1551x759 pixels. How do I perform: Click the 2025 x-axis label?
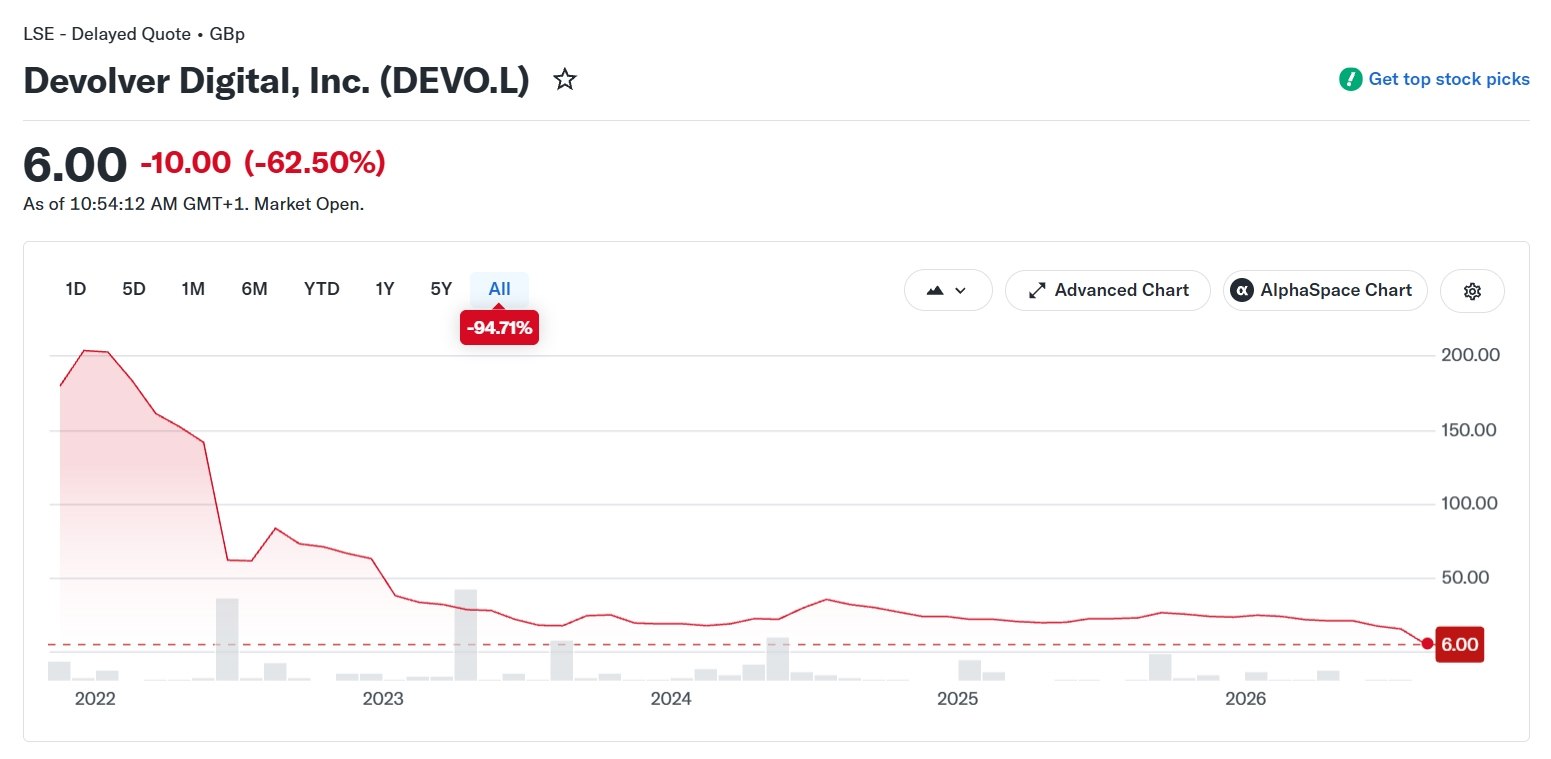pos(958,699)
